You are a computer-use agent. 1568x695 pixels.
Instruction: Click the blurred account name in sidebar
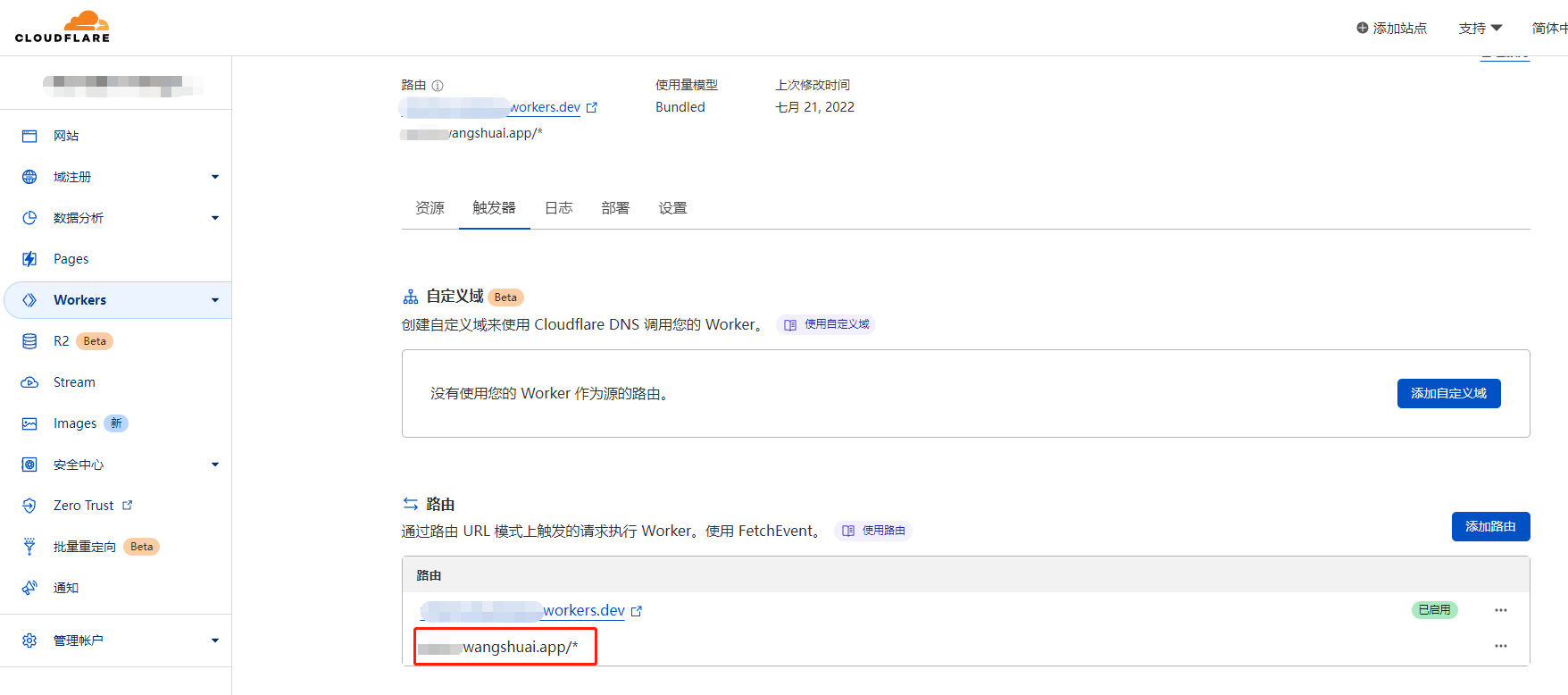[x=122, y=85]
